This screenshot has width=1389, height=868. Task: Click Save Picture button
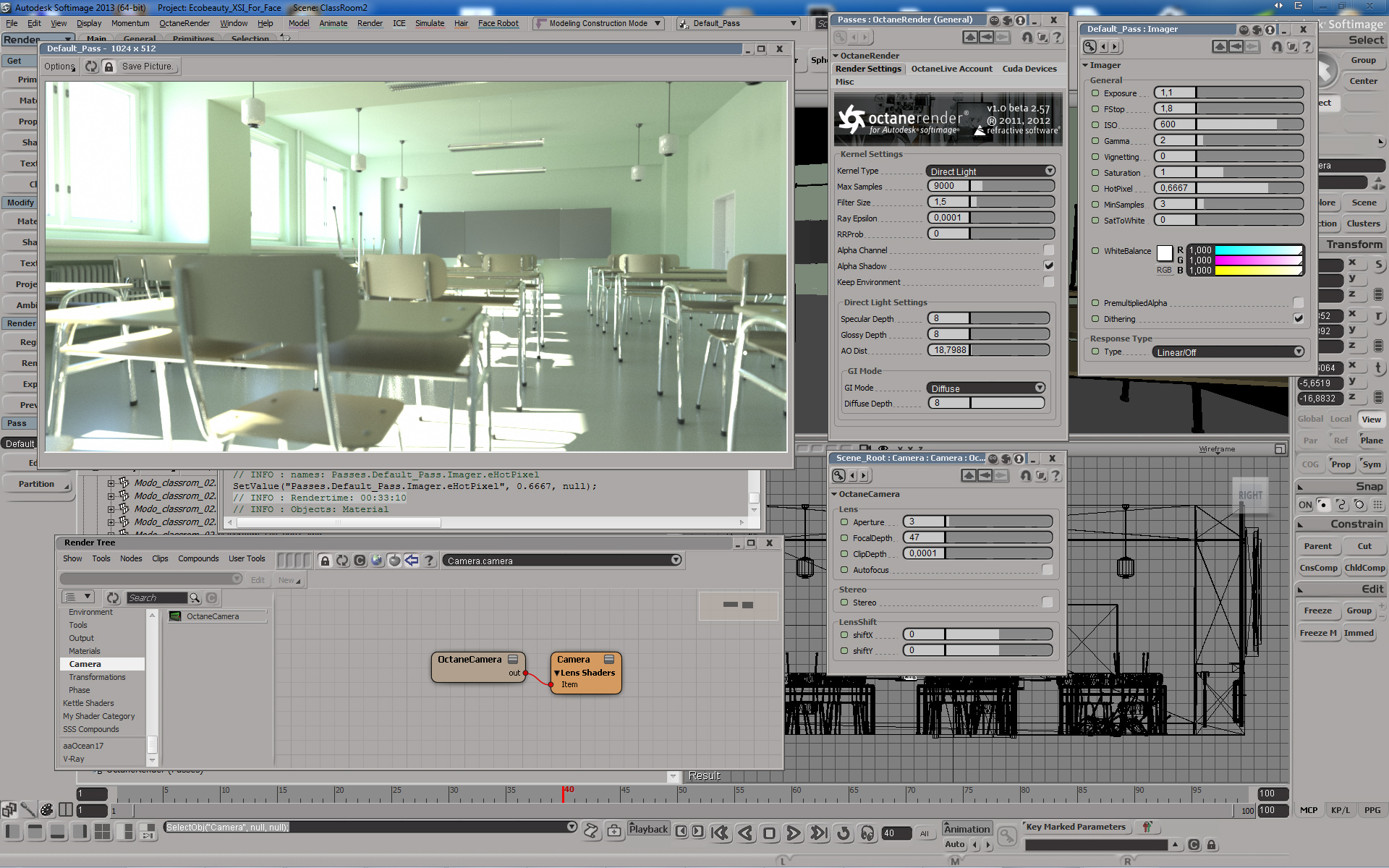pyautogui.click(x=147, y=67)
